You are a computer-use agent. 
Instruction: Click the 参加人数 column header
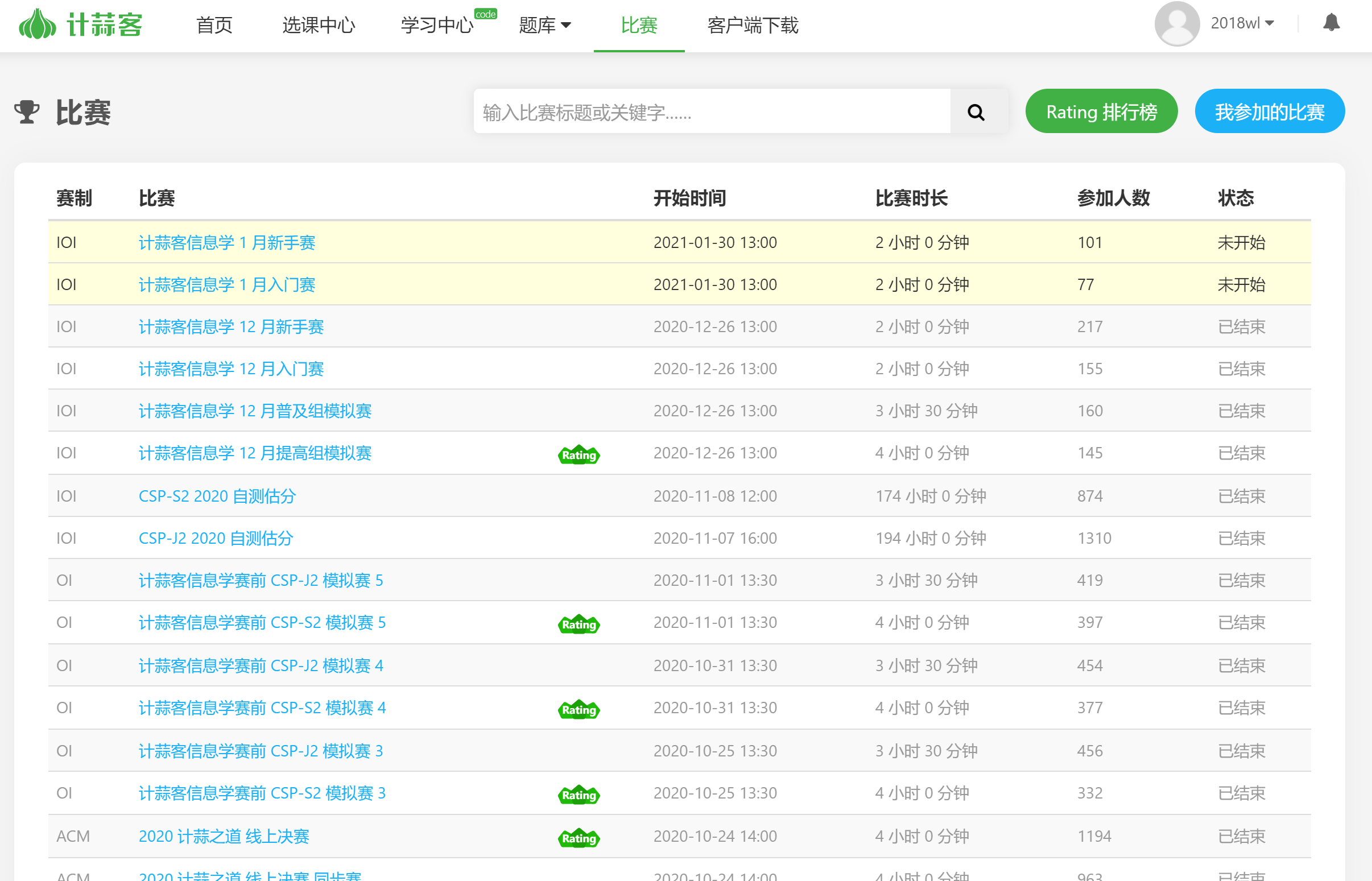pyautogui.click(x=1113, y=198)
